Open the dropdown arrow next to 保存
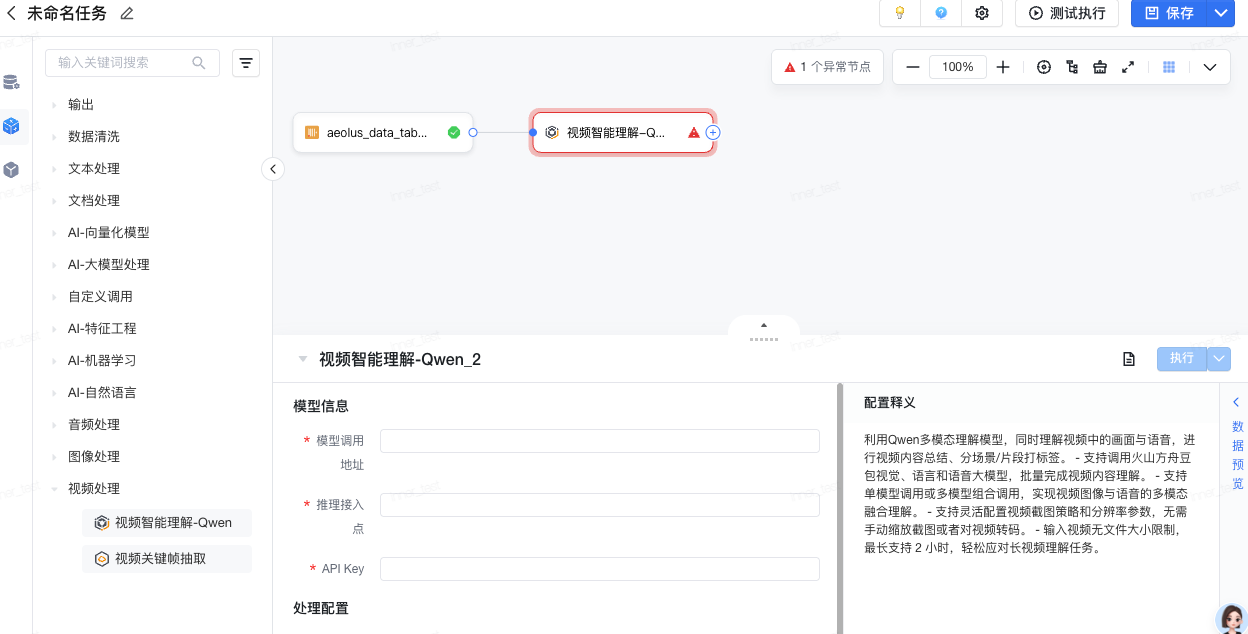 pos(1220,13)
